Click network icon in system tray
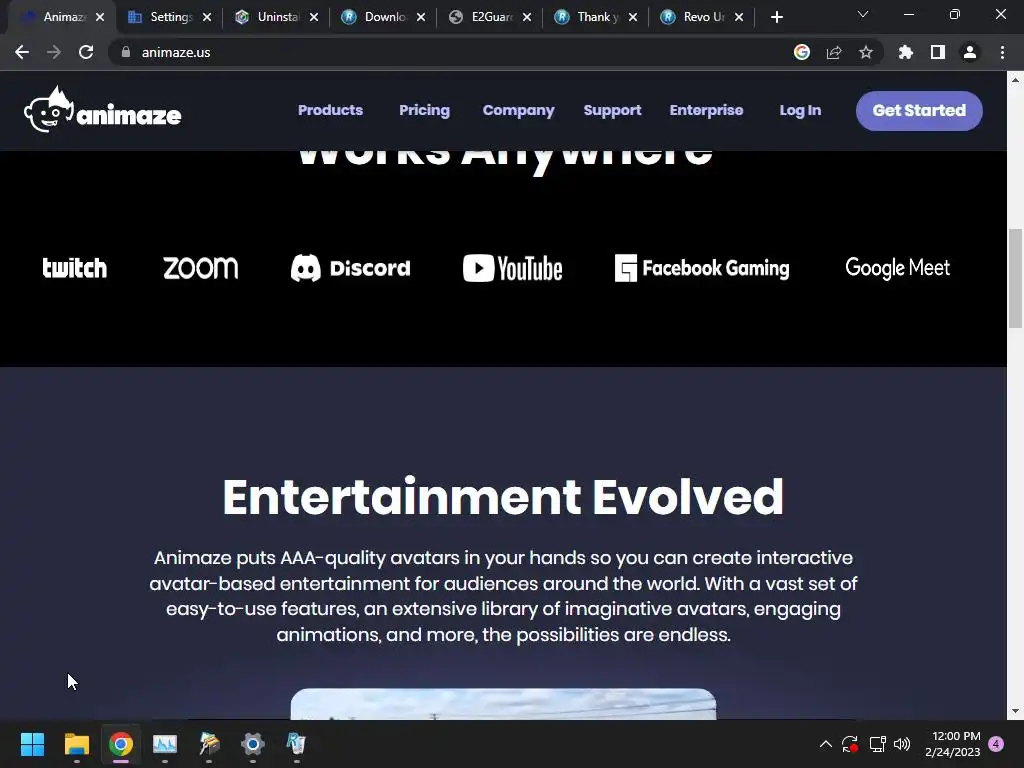The image size is (1024, 768). [877, 744]
